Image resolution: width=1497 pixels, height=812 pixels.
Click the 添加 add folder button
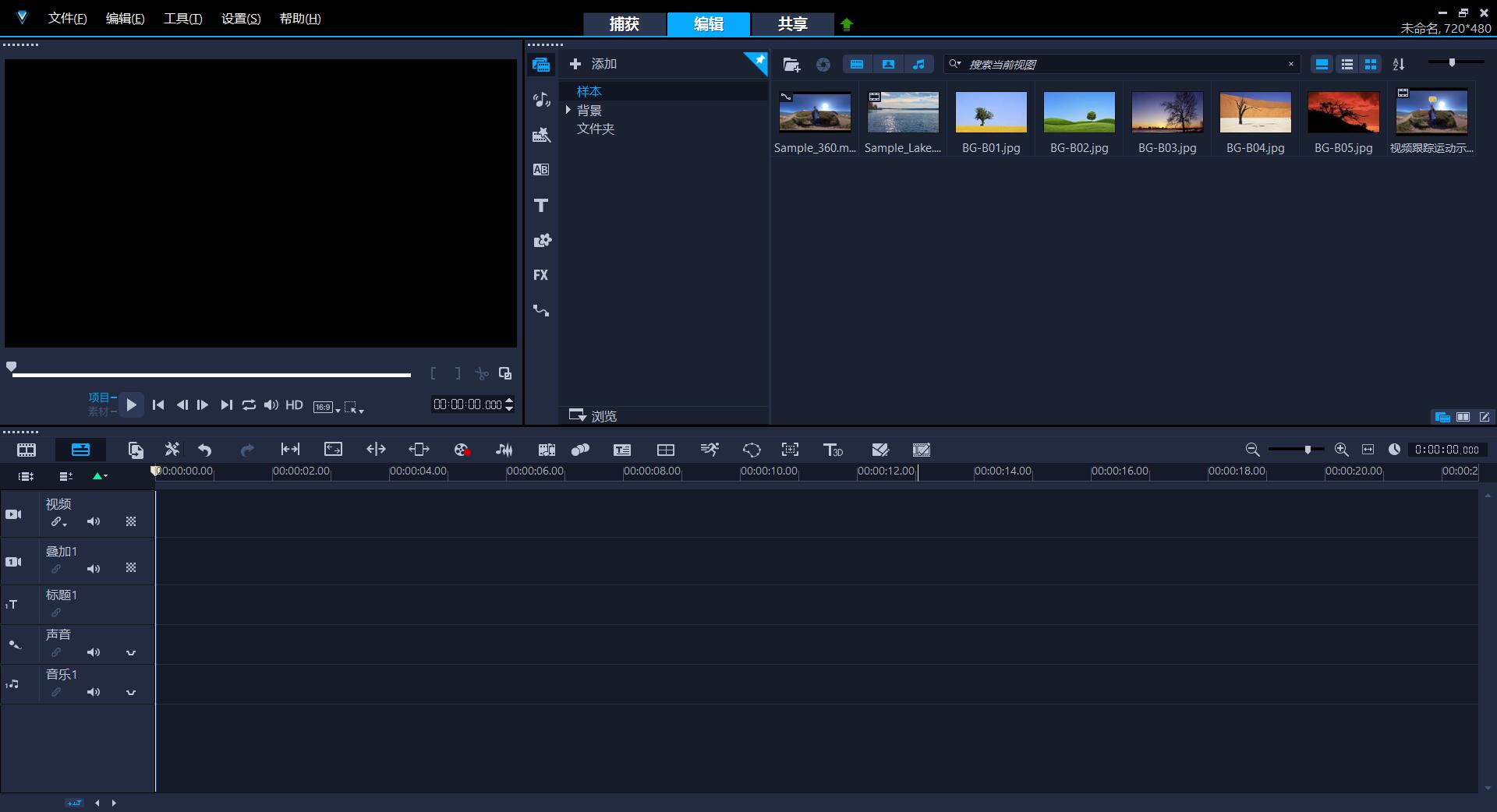click(593, 64)
